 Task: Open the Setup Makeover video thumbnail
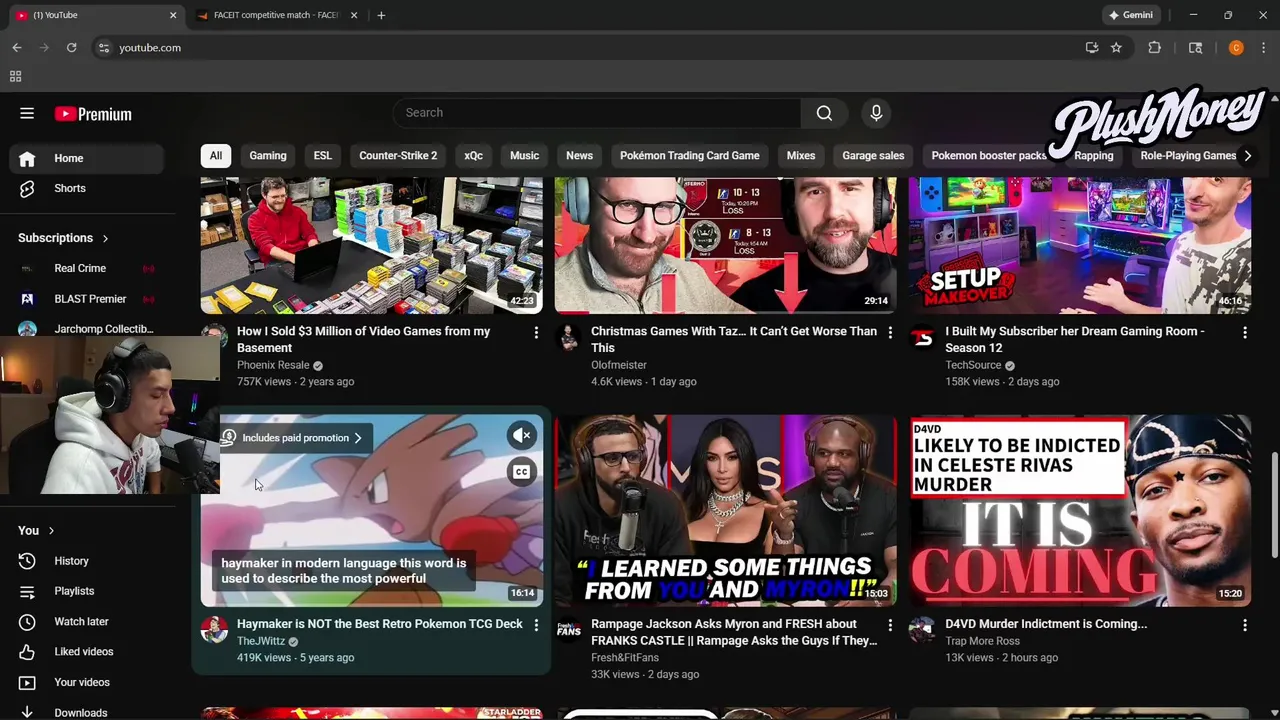point(1080,246)
